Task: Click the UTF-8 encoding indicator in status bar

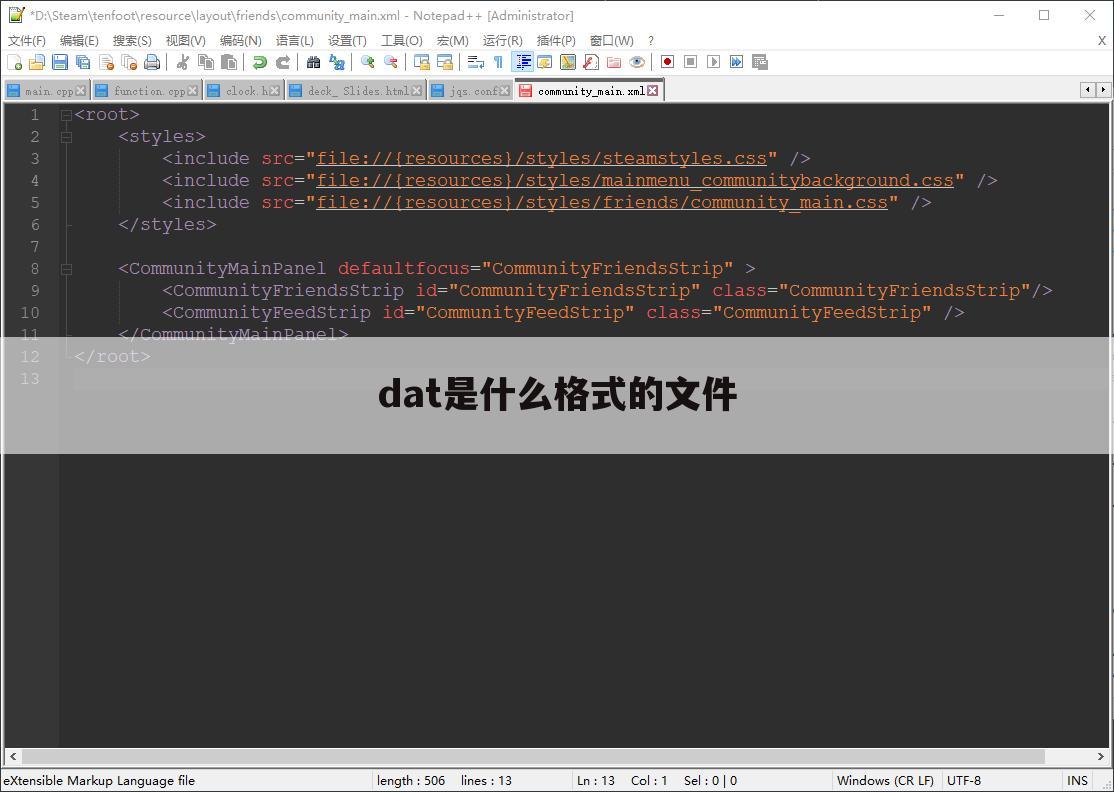Action: [x=966, y=780]
